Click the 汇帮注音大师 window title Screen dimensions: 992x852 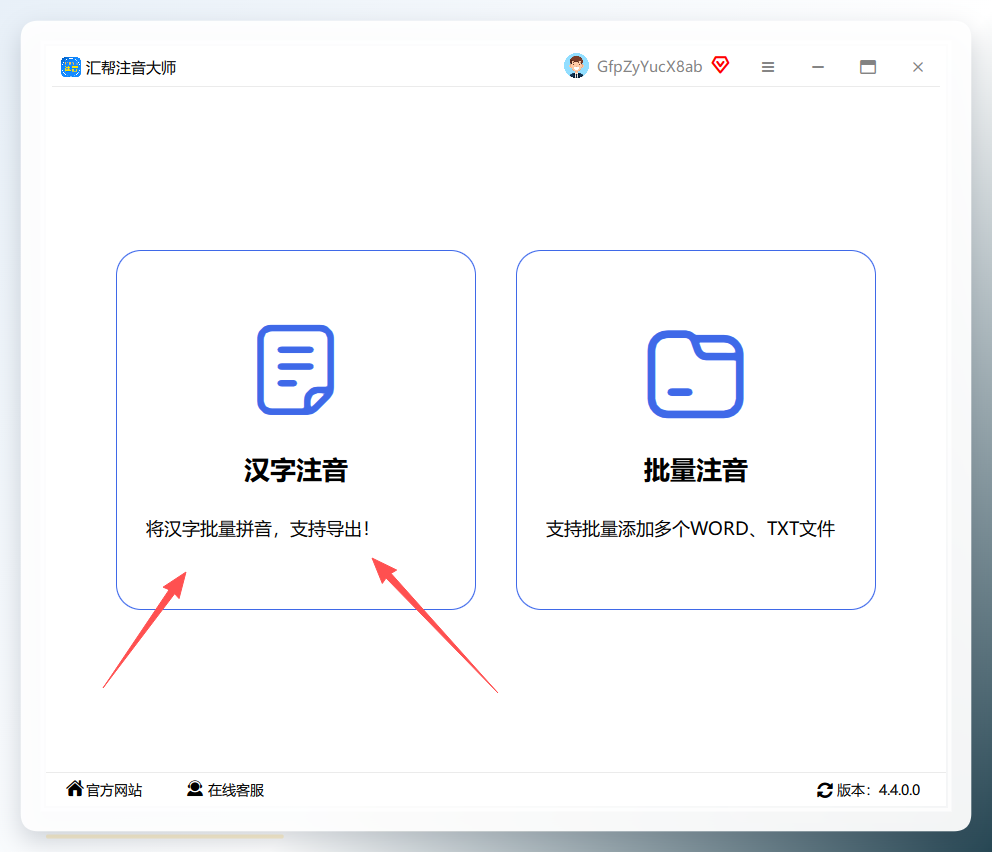[x=131, y=68]
